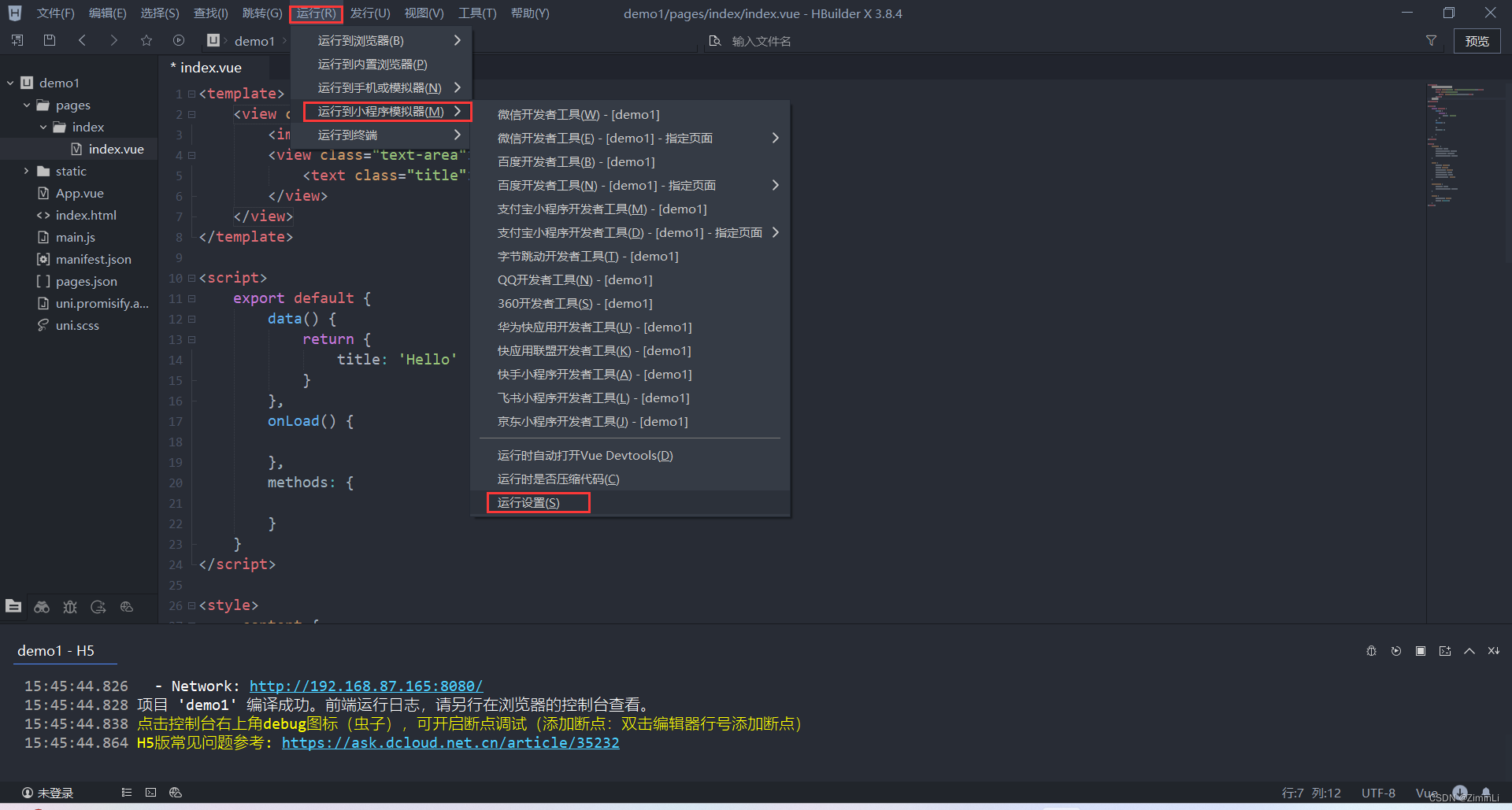This screenshot has height=810, width=1512.
Task: Expand 运行到终端 submenu
Action: (x=381, y=135)
